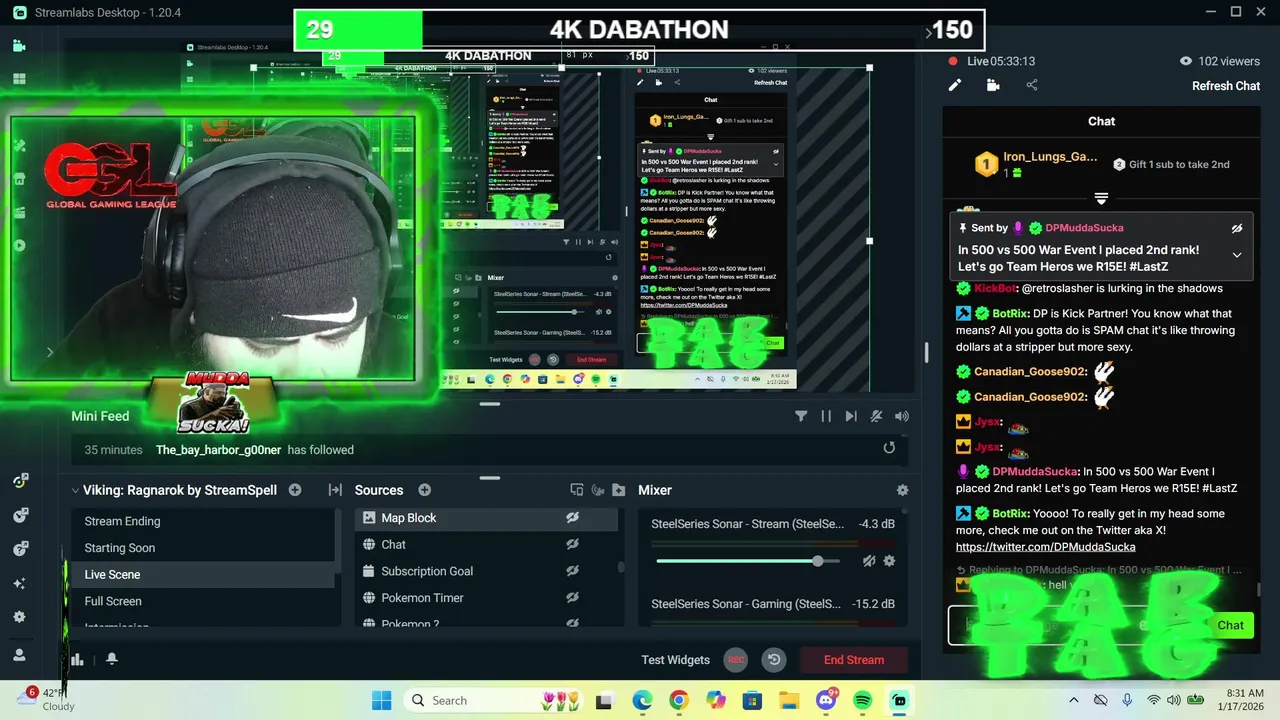The image size is (1280, 720).
Task: Select the Starting Soon scene
Action: (203, 548)
